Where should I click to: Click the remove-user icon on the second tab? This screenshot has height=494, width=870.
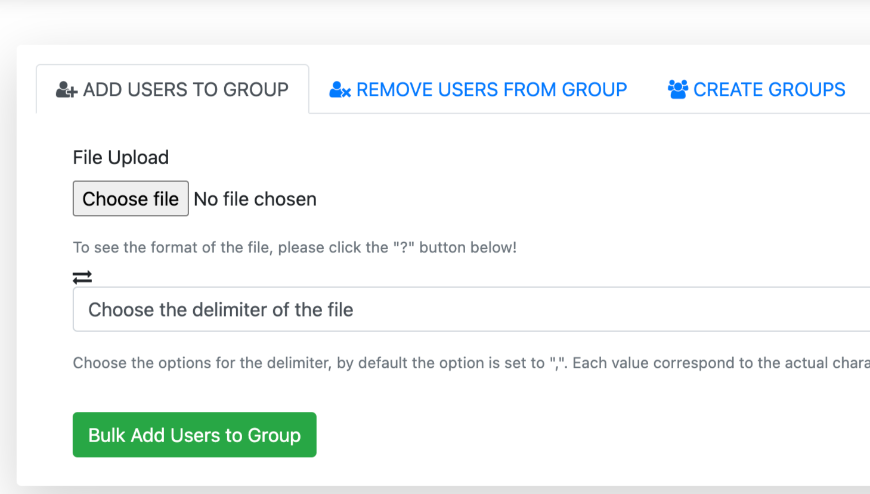pyautogui.click(x=340, y=90)
